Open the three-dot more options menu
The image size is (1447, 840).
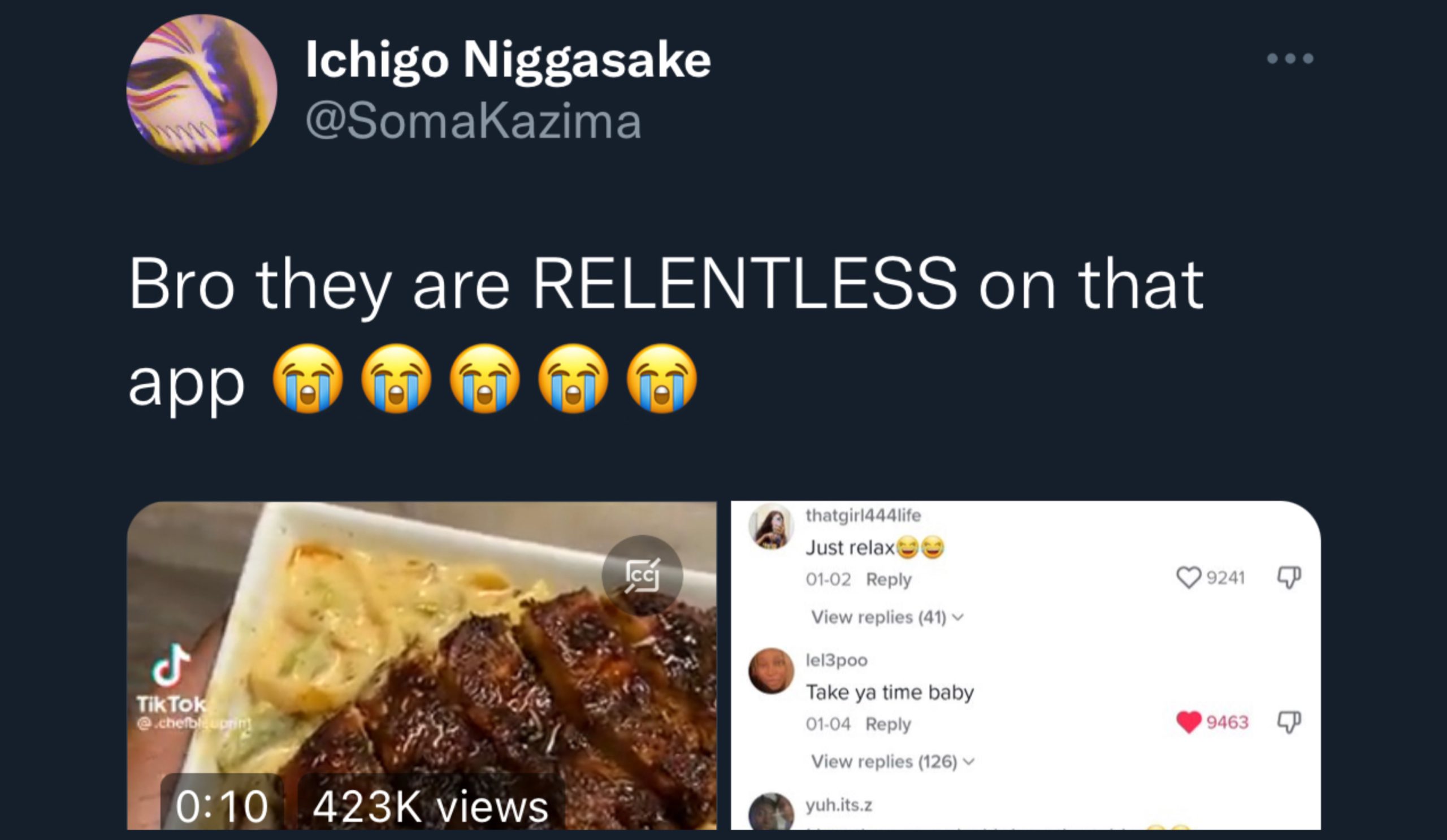point(1290,59)
